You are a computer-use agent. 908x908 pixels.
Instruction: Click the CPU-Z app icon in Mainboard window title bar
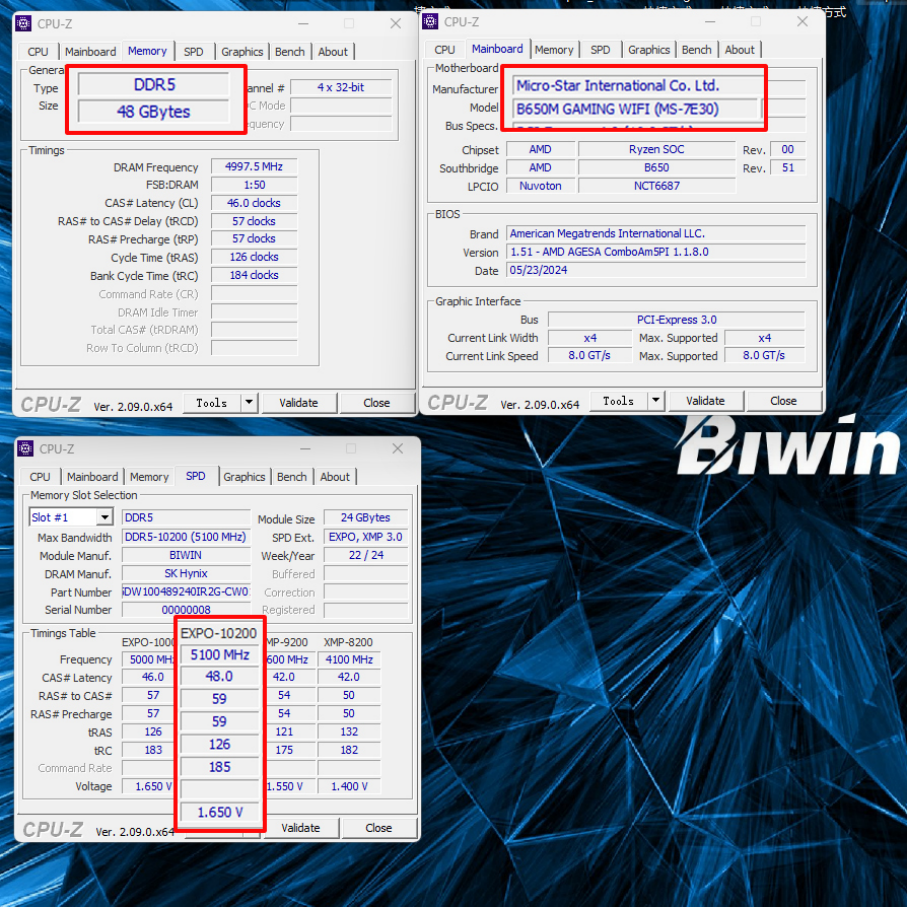[430, 22]
